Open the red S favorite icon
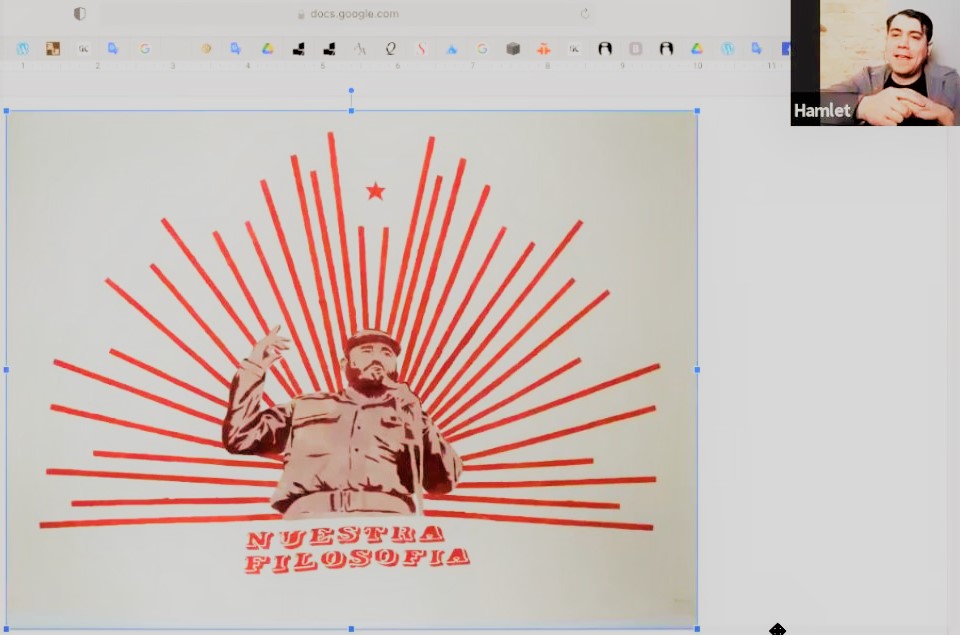This screenshot has height=635, width=960. [x=421, y=48]
